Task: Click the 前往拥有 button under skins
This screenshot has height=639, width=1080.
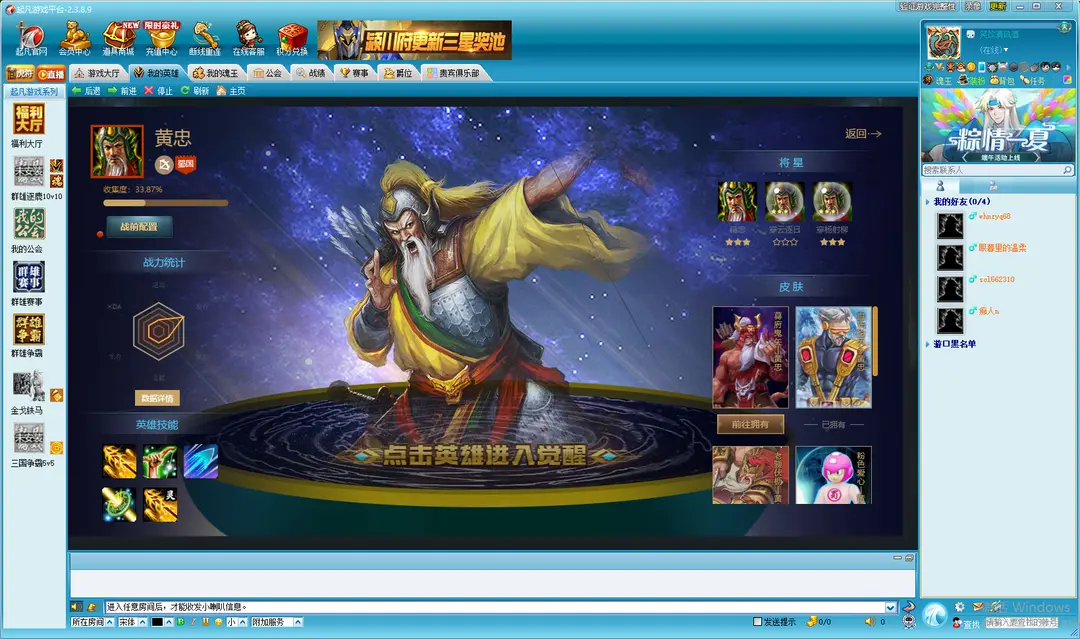Action: tap(750, 424)
